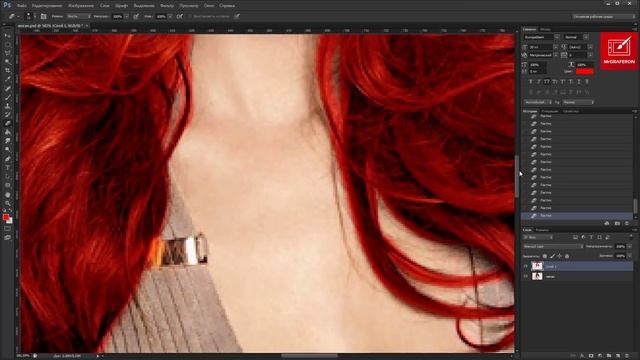This screenshot has width=640, height=360.
Task: Create a new layer button
Action: [x=618, y=356]
